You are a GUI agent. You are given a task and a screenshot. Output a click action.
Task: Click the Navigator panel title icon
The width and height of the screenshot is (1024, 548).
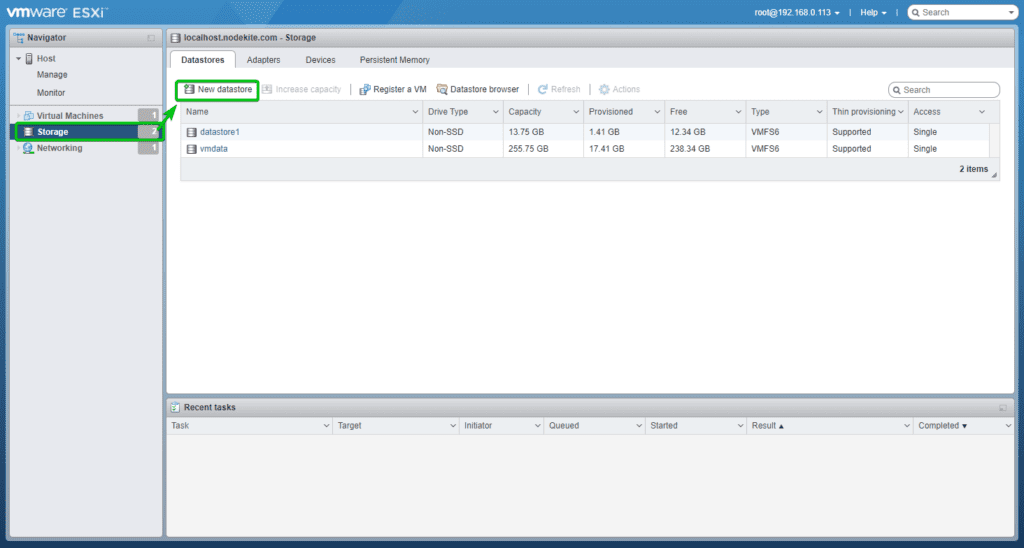(x=18, y=38)
